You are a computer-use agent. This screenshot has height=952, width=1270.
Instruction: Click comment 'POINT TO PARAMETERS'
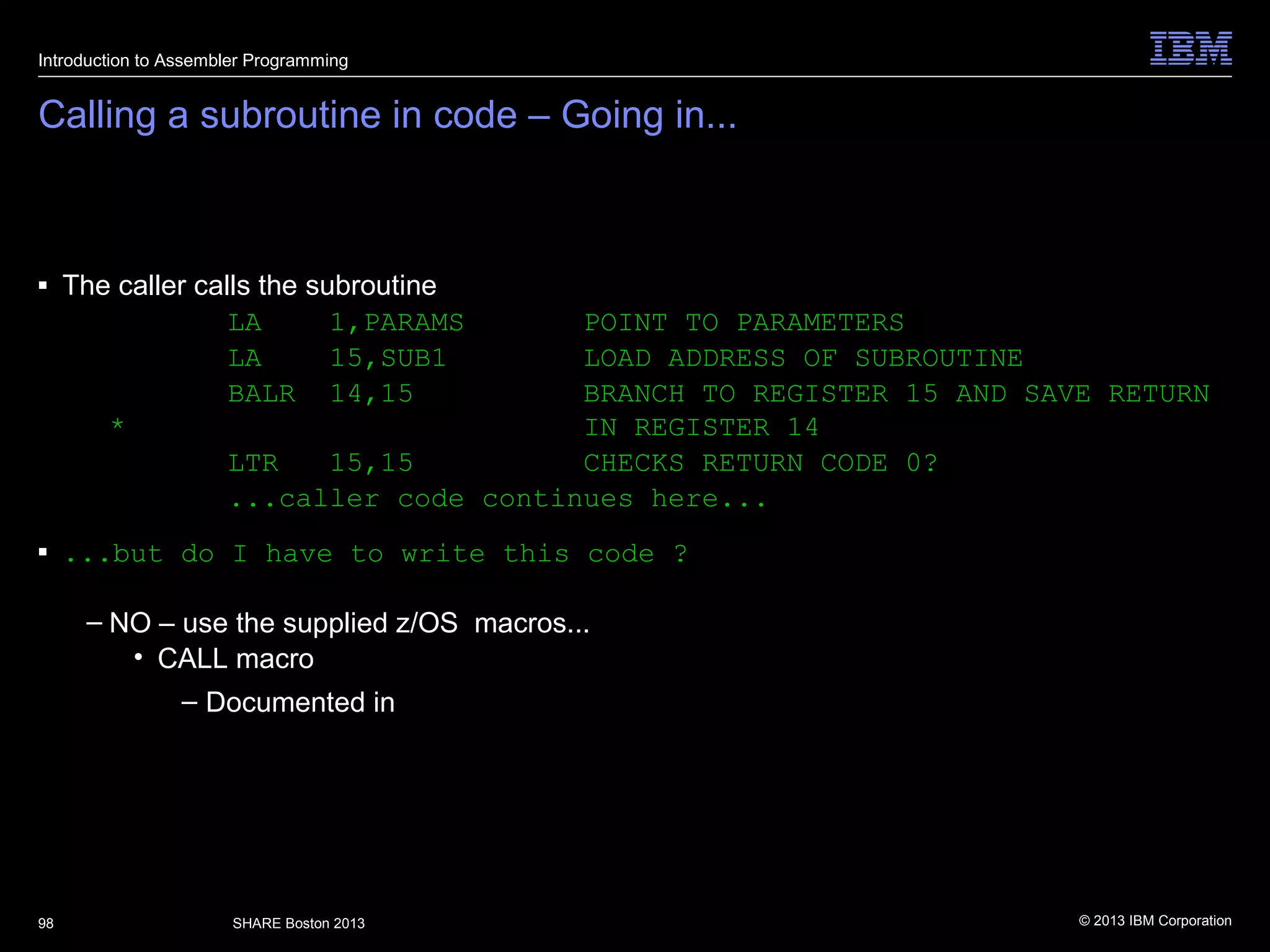[744, 323]
